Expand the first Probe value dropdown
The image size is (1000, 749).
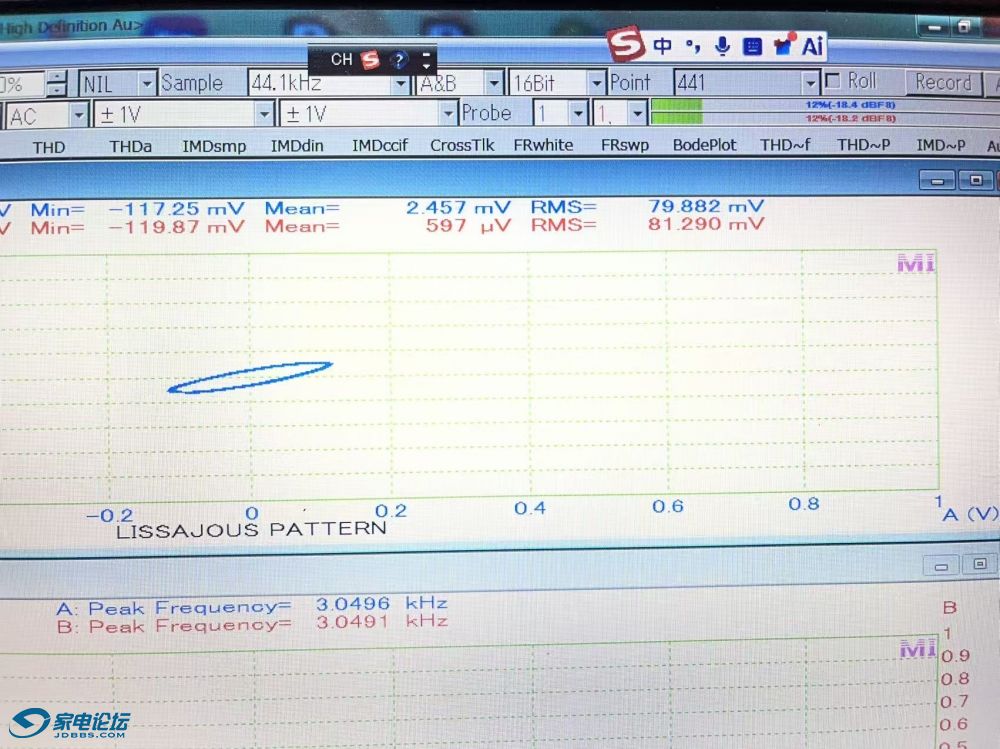[578, 114]
